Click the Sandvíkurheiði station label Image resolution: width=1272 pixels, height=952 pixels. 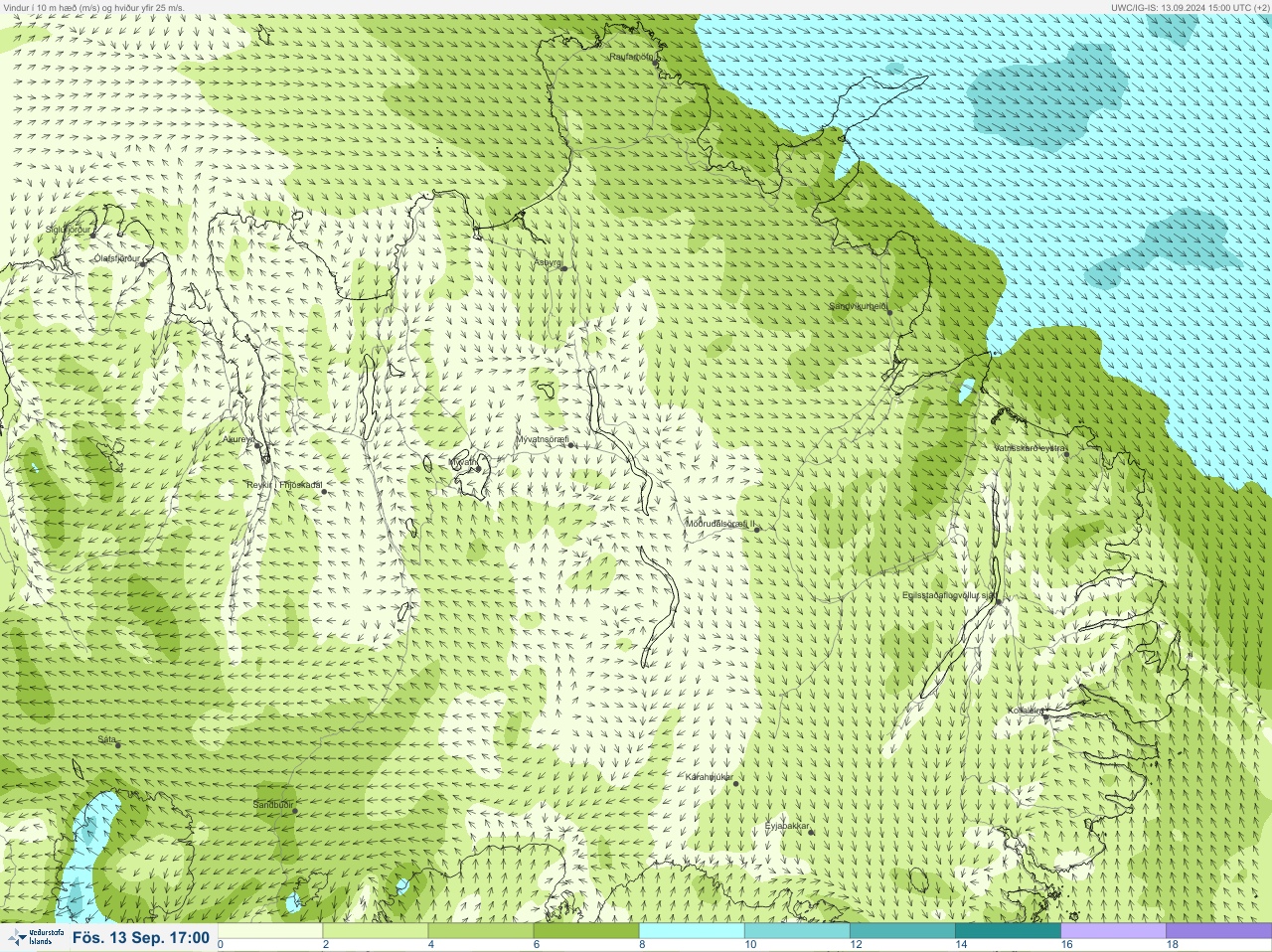(859, 306)
